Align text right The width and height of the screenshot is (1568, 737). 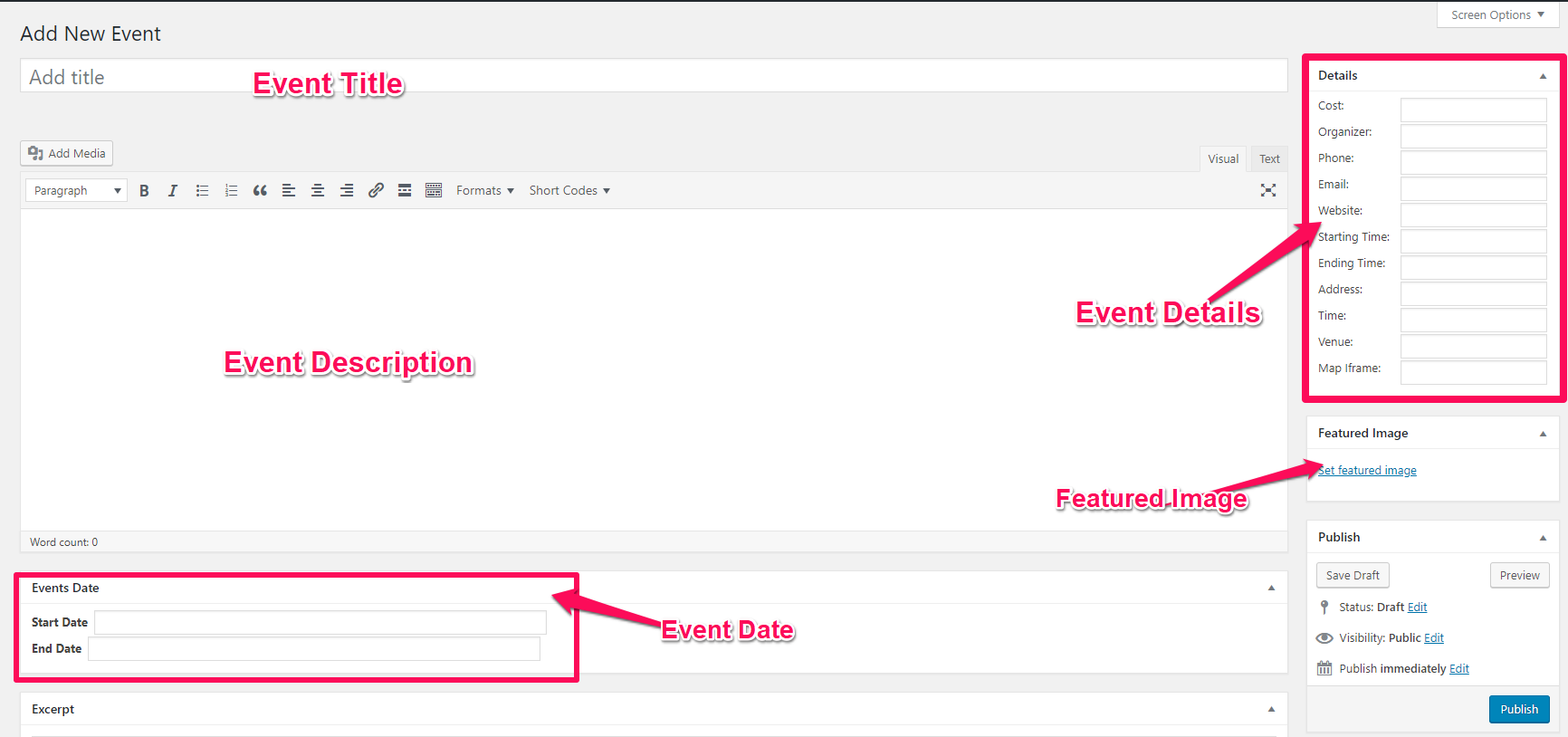347,190
